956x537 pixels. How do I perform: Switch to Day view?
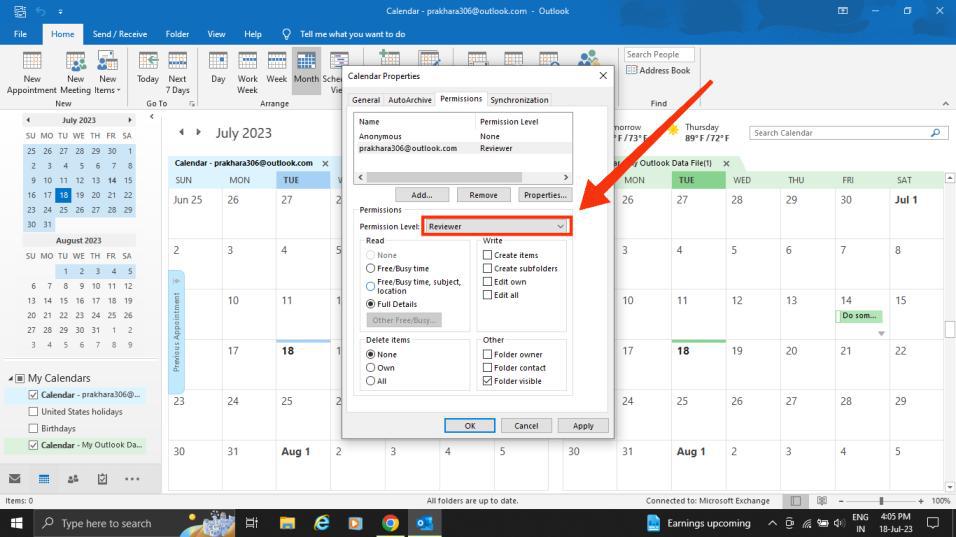(x=218, y=68)
